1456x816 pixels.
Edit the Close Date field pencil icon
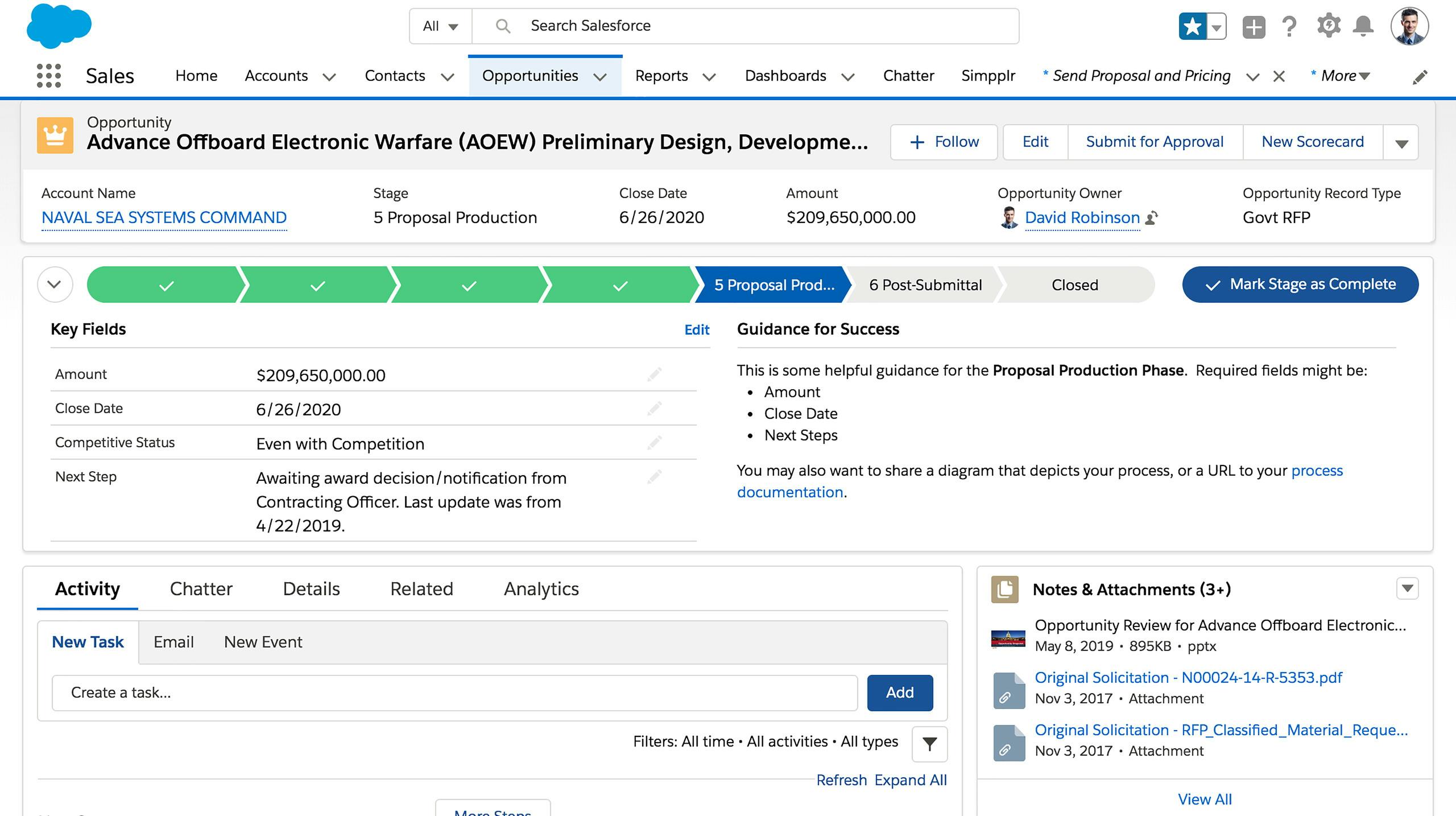[655, 408]
